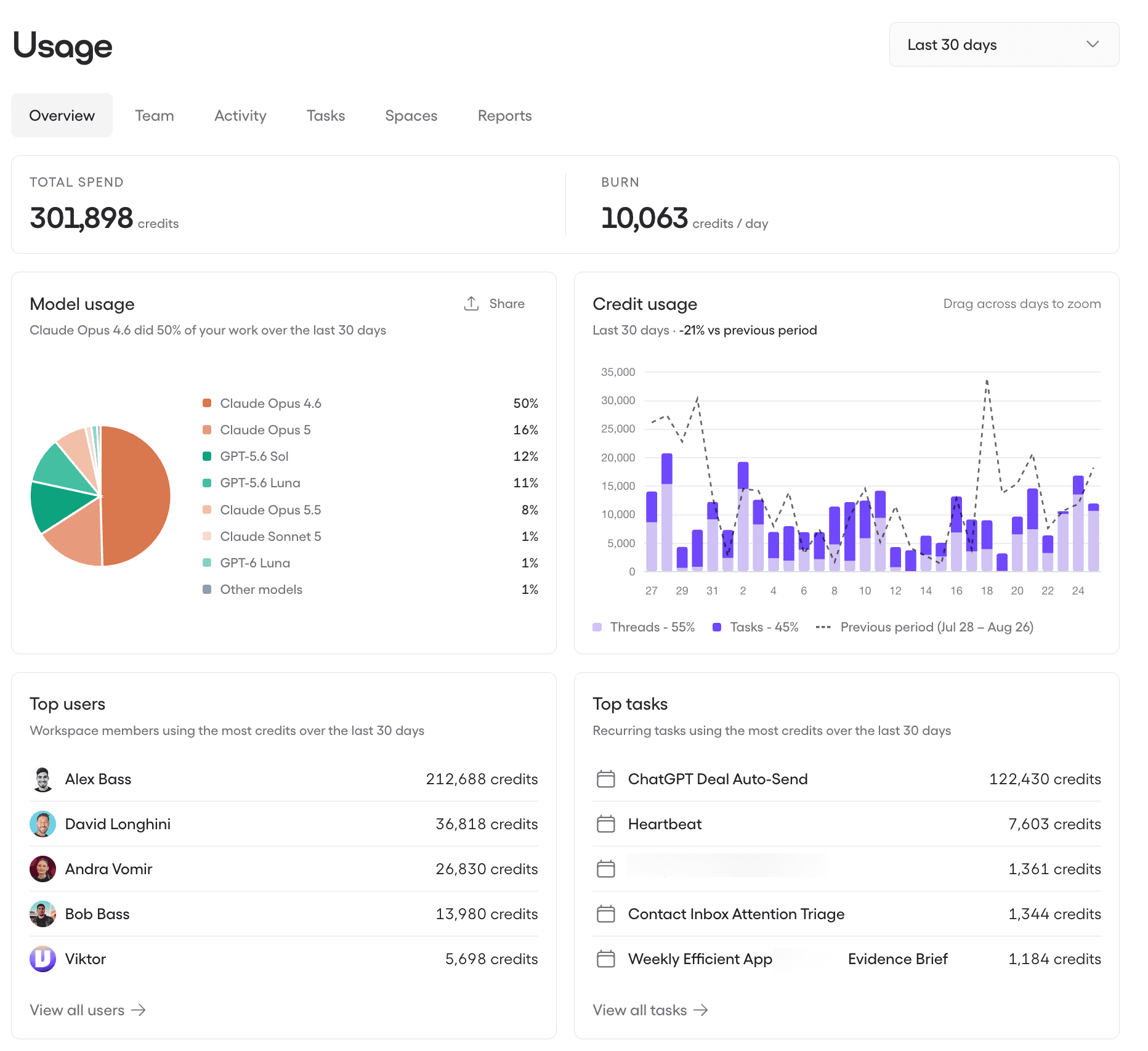Image resolution: width=1148 pixels, height=1051 pixels.
Task: Click the Claude Sonnet 5 legend label
Action: pos(270,536)
